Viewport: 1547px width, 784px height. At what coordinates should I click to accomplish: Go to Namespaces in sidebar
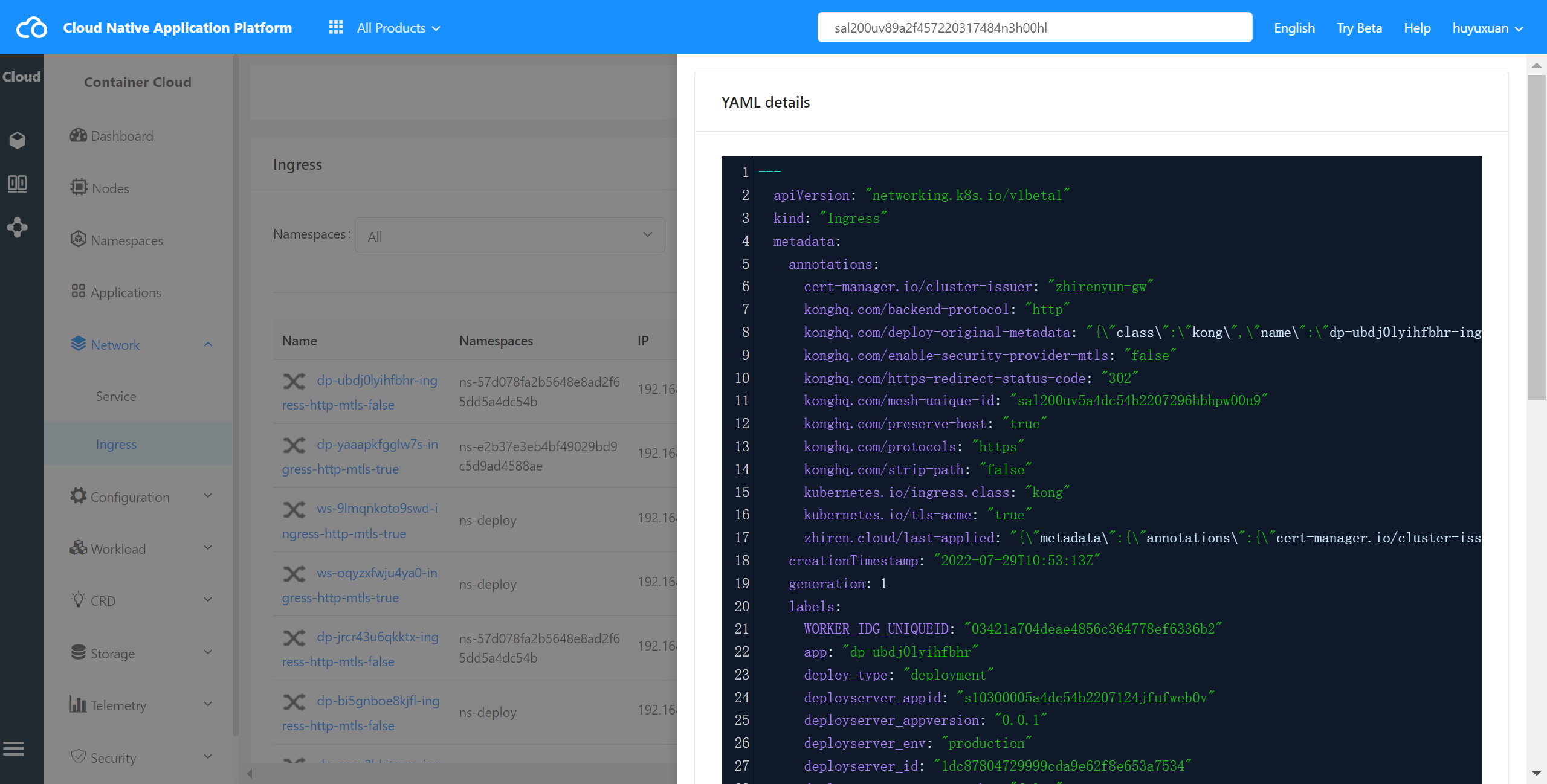127,240
